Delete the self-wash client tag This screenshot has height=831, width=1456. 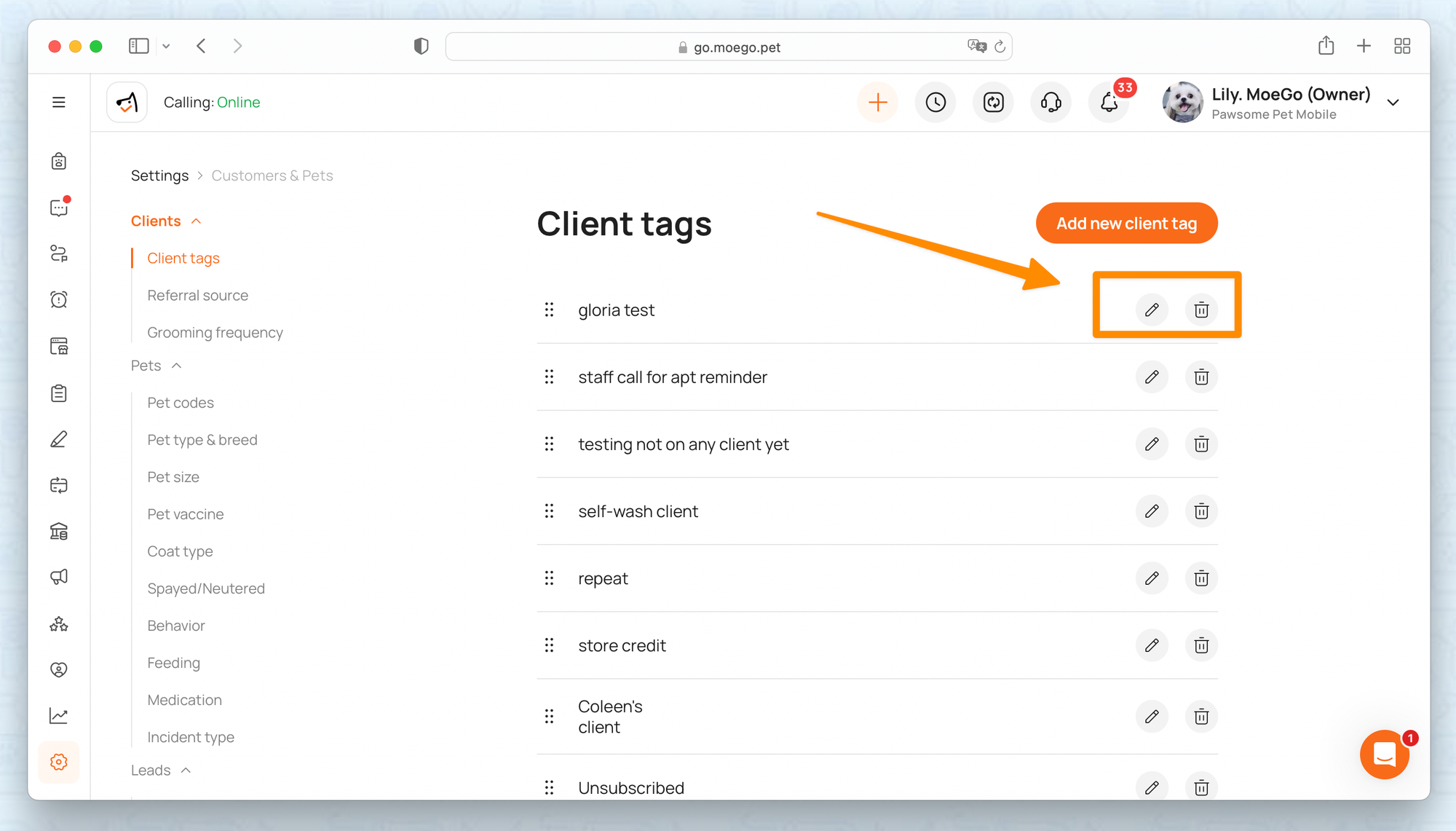click(x=1201, y=511)
